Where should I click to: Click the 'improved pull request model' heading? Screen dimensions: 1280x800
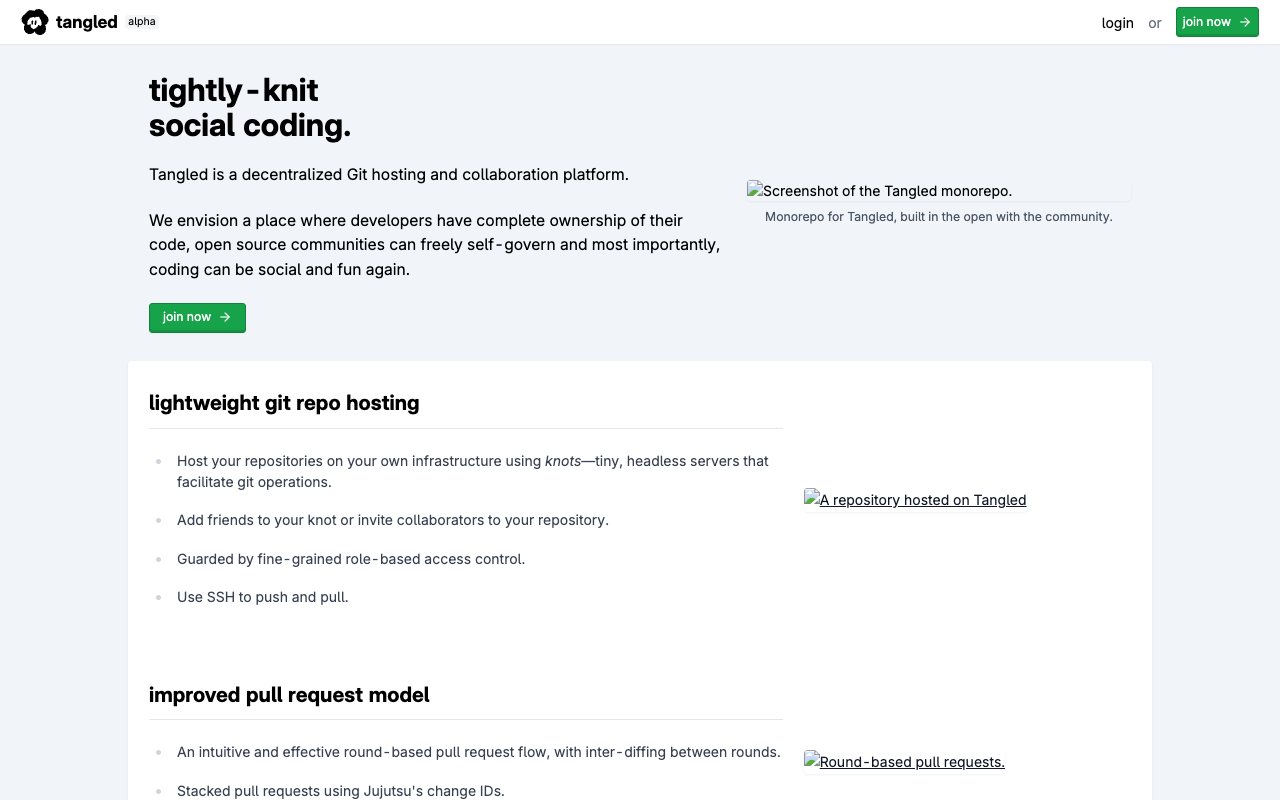[289, 694]
